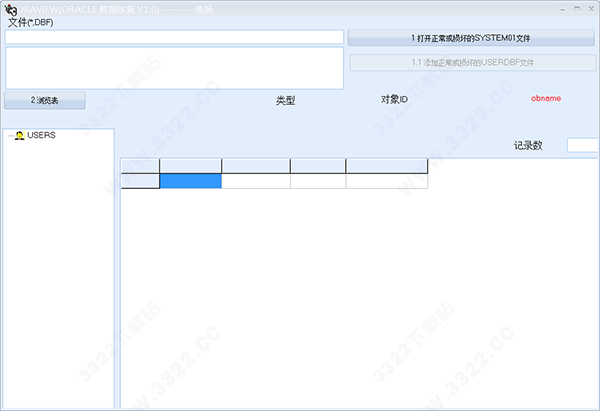Screen dimensions: 600x411
Task: Click the ORAVIEW application icon in title bar
Action: 10,9
